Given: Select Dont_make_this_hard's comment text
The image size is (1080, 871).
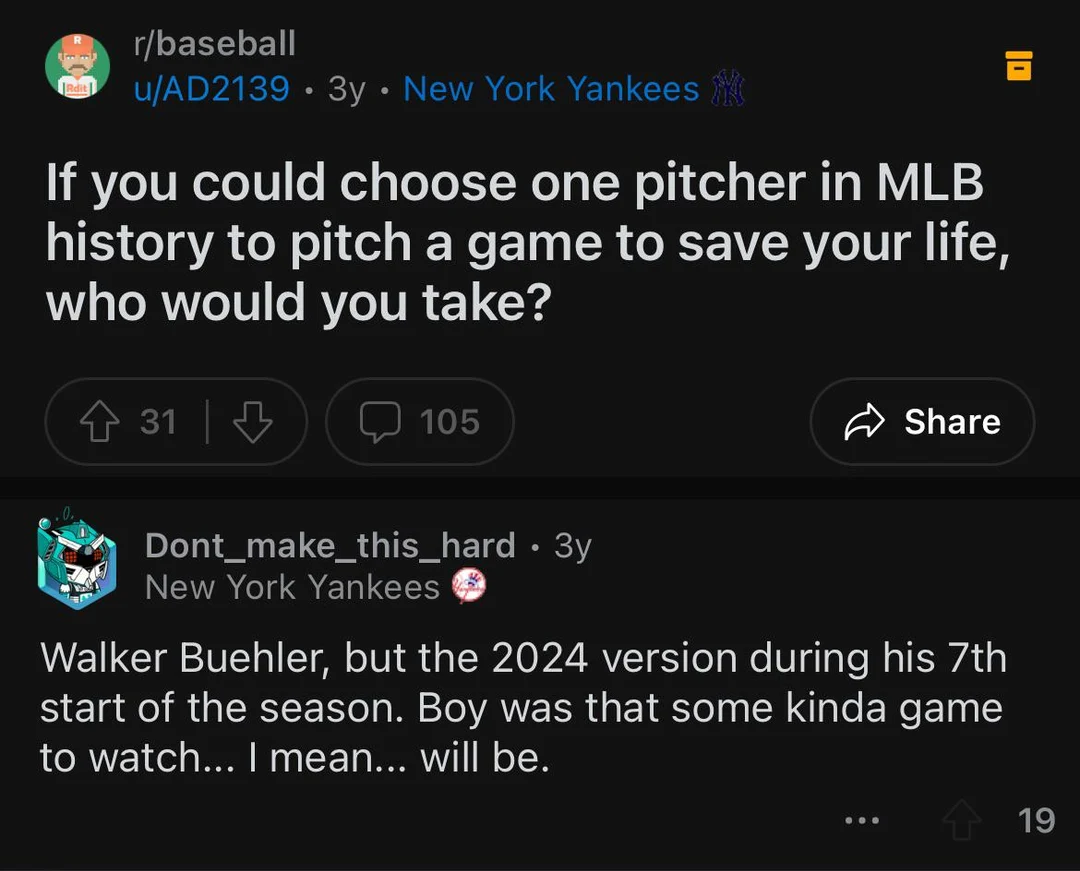Looking at the screenshot, I should click(x=520, y=707).
